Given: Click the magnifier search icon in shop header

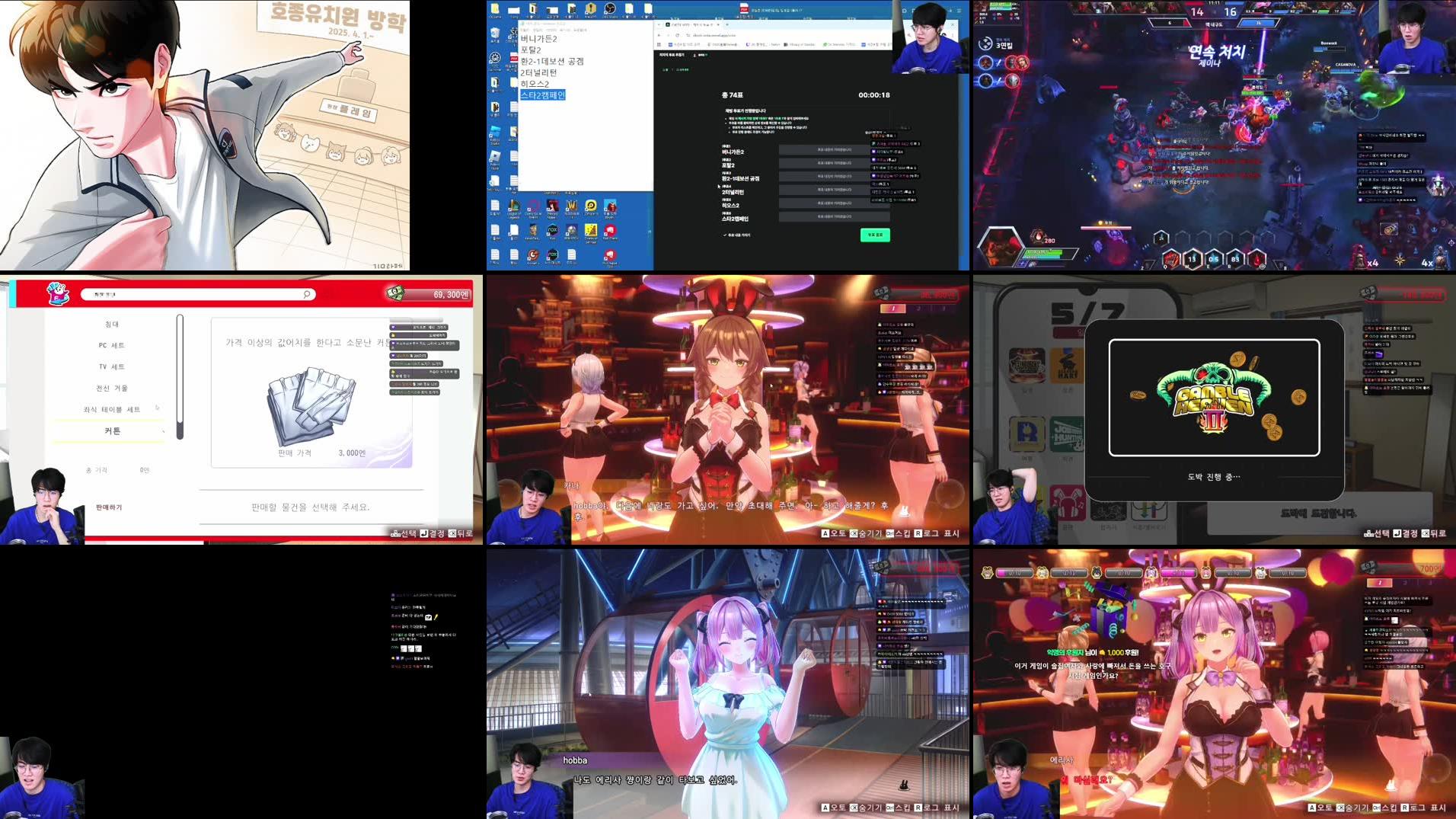Looking at the screenshot, I should click(307, 294).
